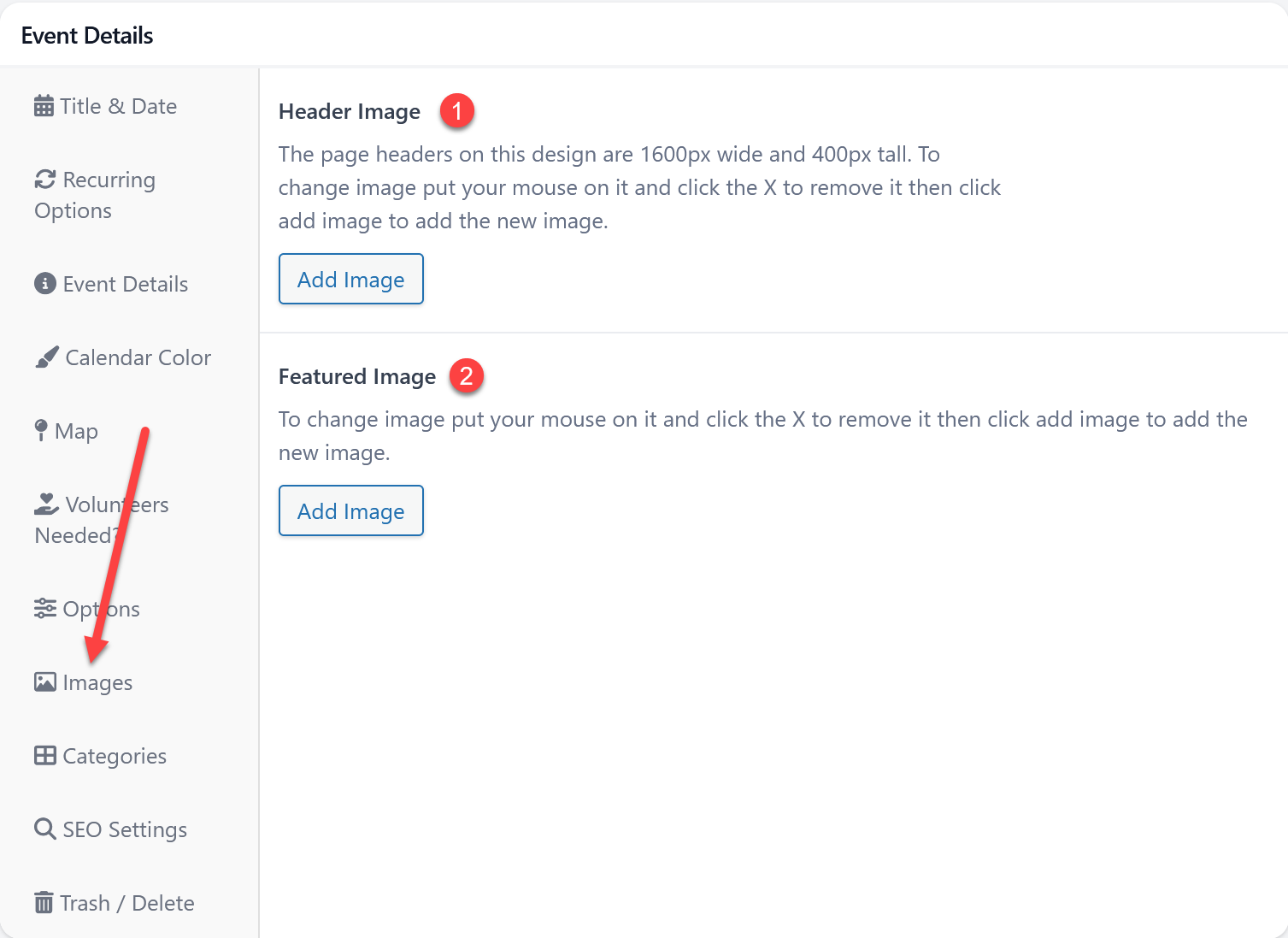Click the circular arrows Recurring Options icon
This screenshot has height=938, width=1288.
tap(45, 180)
